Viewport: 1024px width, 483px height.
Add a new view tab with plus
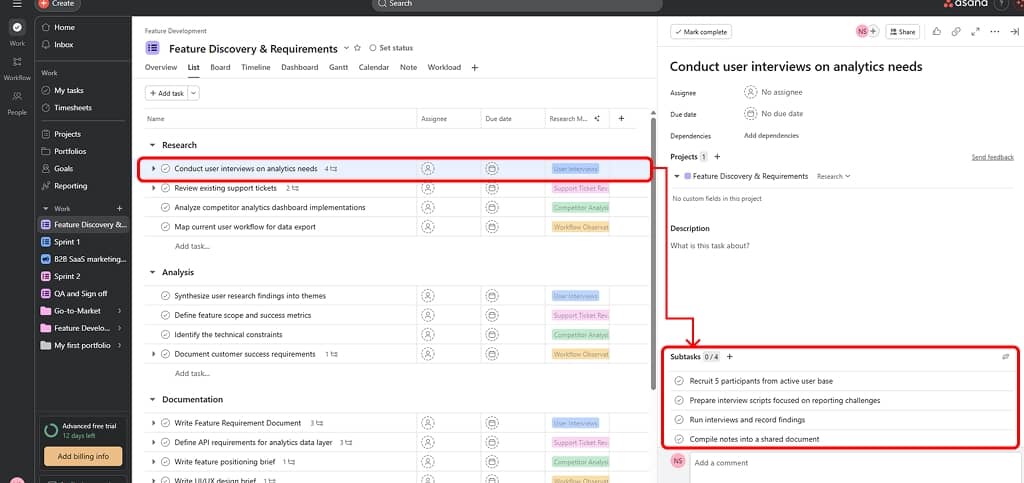point(475,67)
